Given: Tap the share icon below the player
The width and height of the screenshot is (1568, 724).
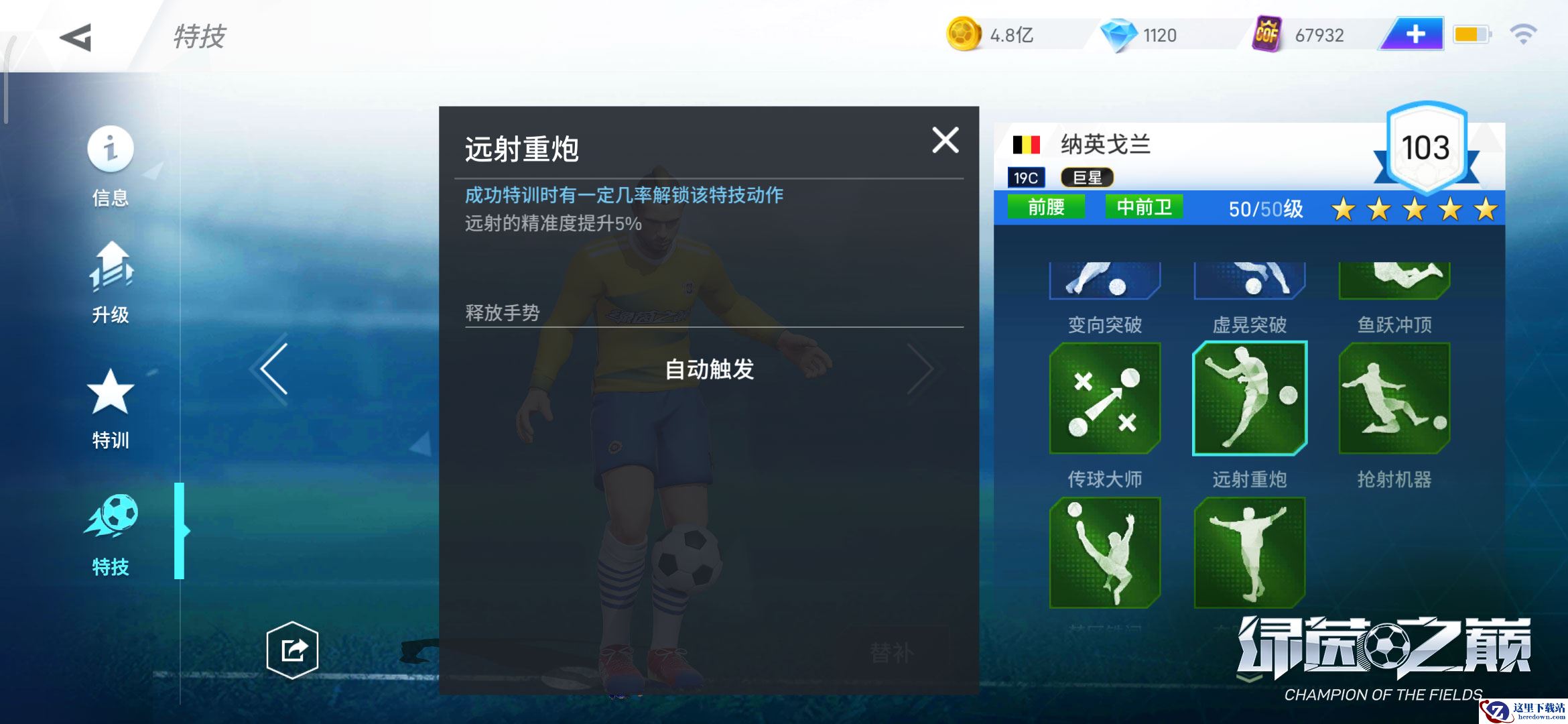Looking at the screenshot, I should pyautogui.click(x=292, y=650).
